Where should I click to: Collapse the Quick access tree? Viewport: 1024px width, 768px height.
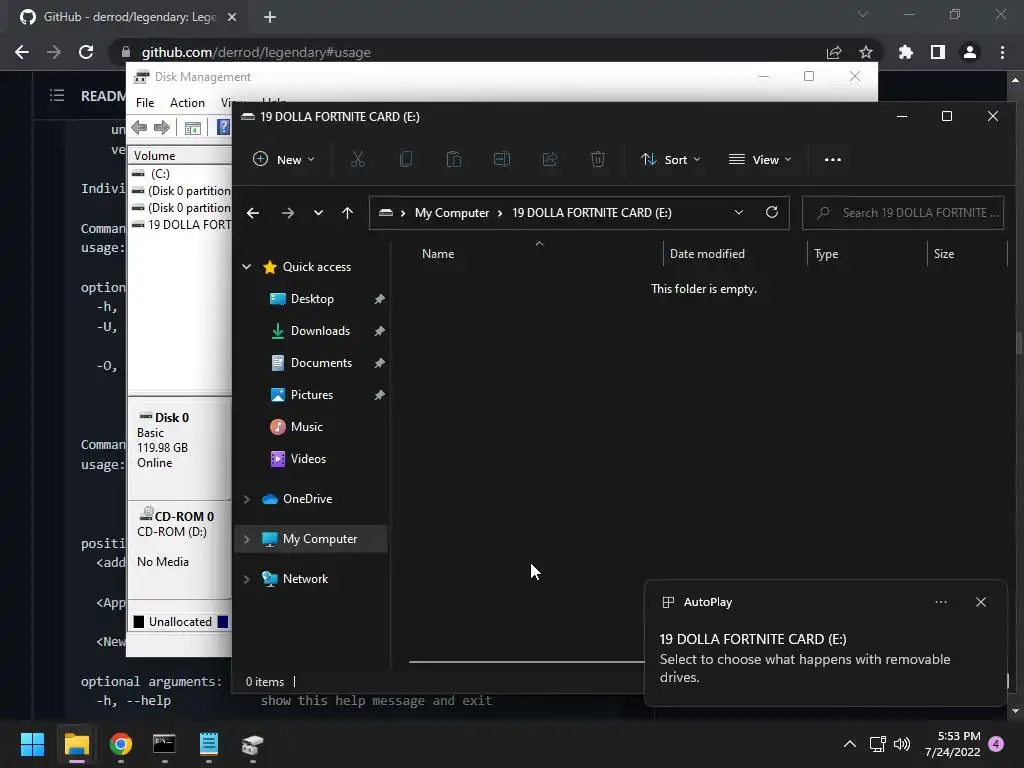pos(247,266)
